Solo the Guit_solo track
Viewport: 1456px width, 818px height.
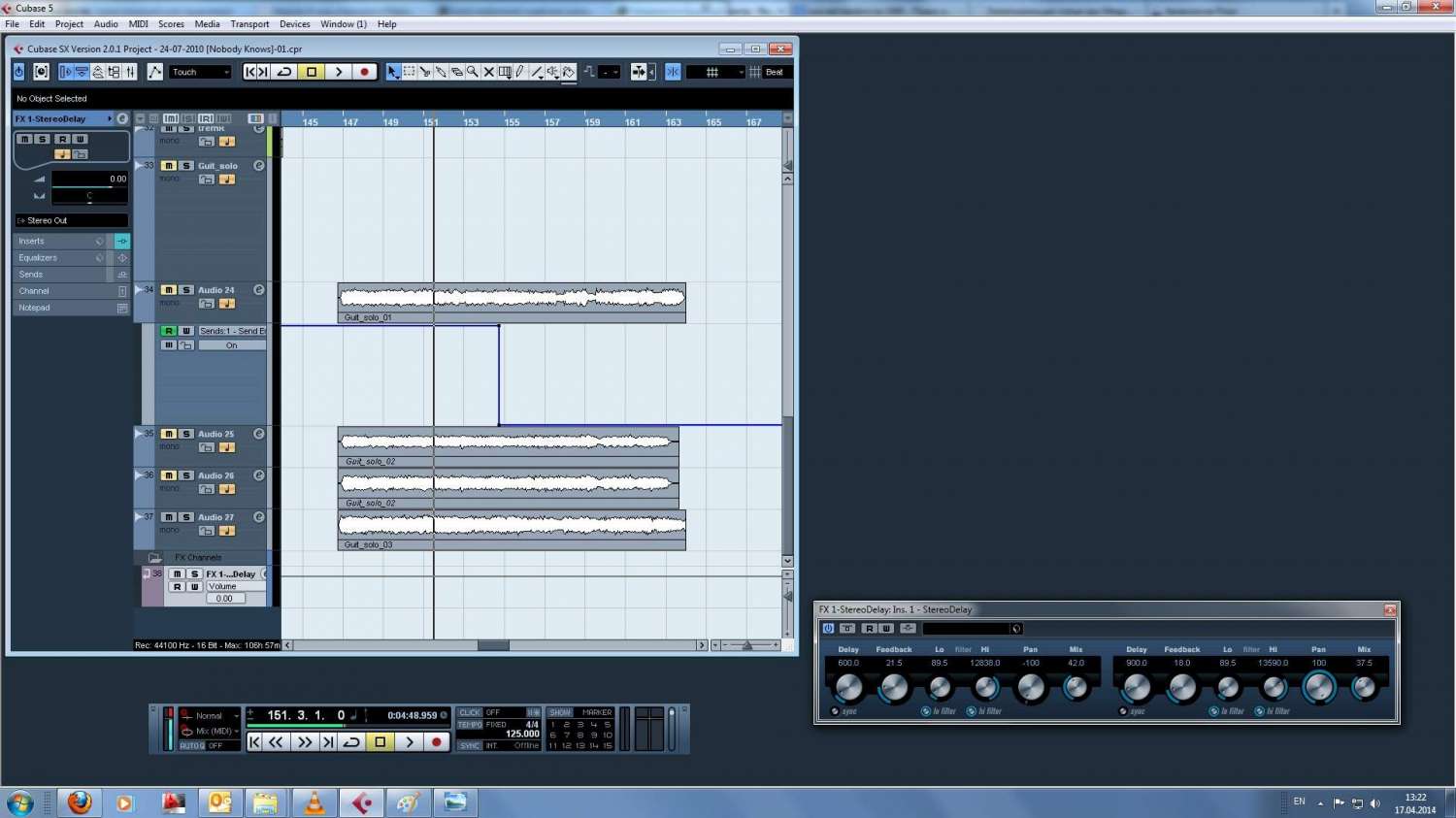click(186, 166)
